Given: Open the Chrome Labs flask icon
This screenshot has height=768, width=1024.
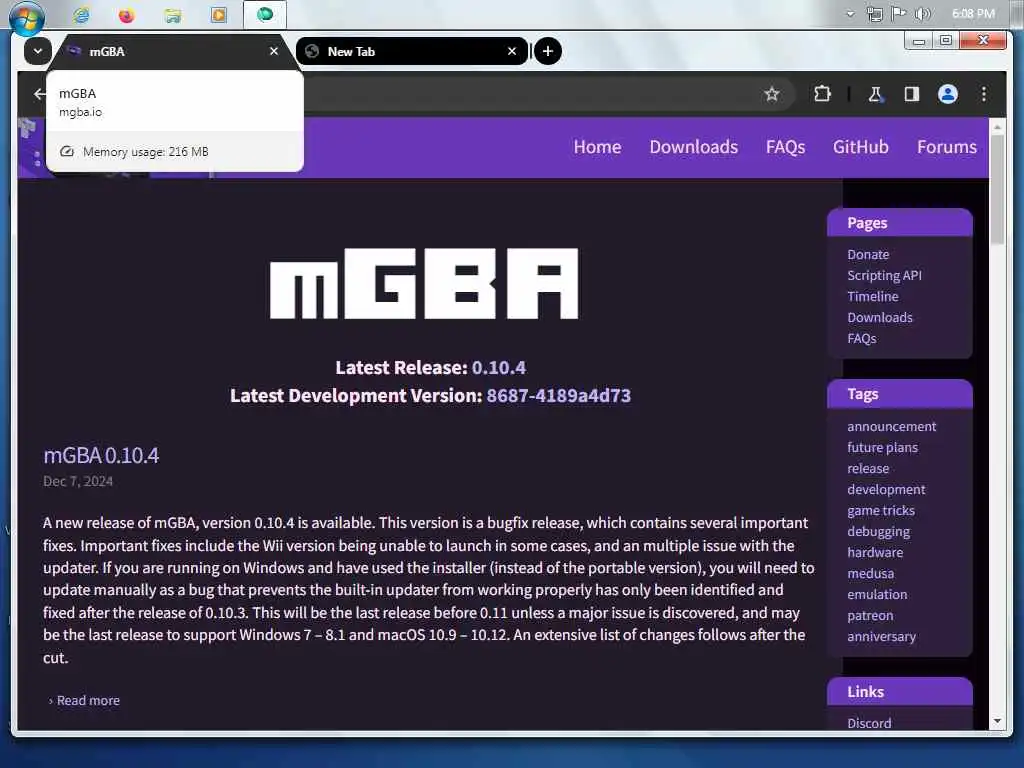Looking at the screenshot, I should click(876, 95).
